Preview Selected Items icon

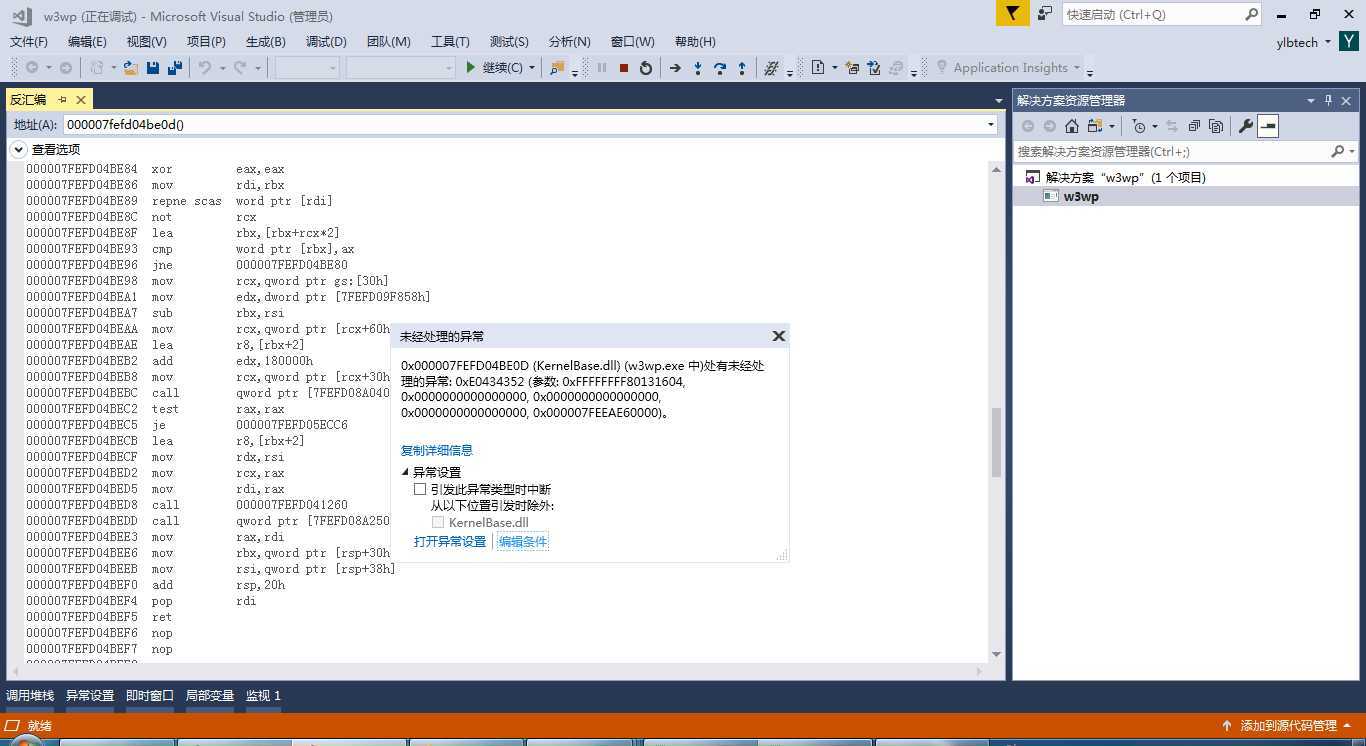click(x=1268, y=126)
